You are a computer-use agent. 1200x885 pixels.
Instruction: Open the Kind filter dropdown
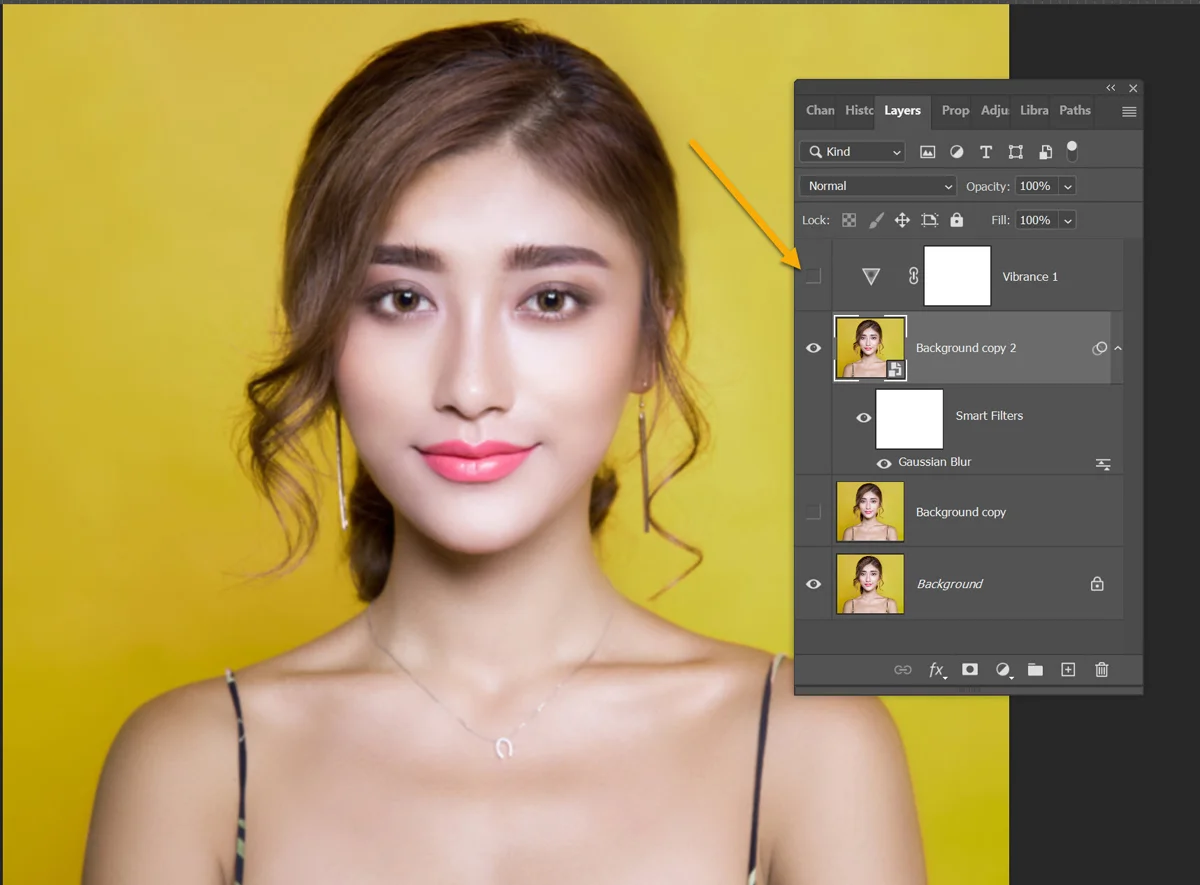tap(853, 152)
